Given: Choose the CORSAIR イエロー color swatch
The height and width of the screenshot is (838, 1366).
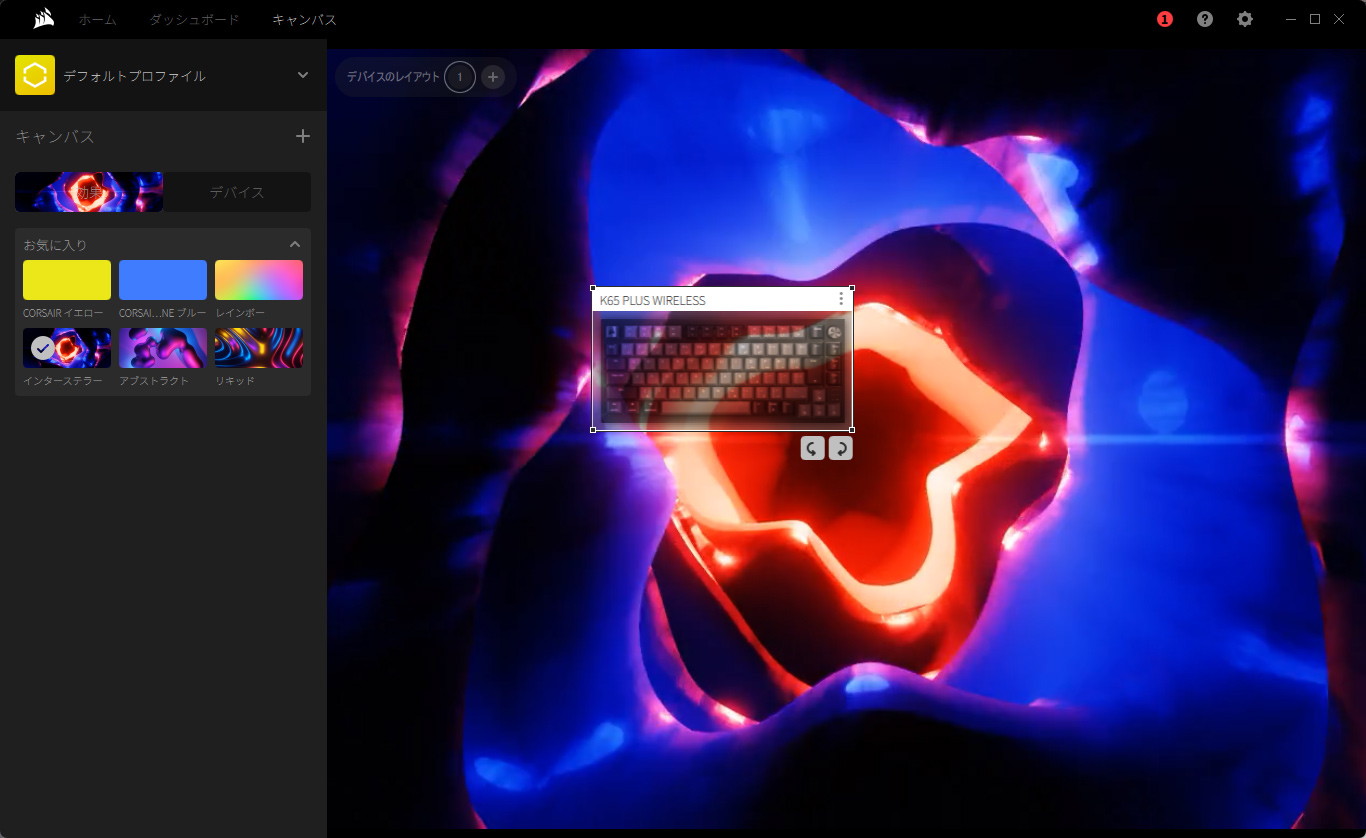Looking at the screenshot, I should tap(67, 280).
